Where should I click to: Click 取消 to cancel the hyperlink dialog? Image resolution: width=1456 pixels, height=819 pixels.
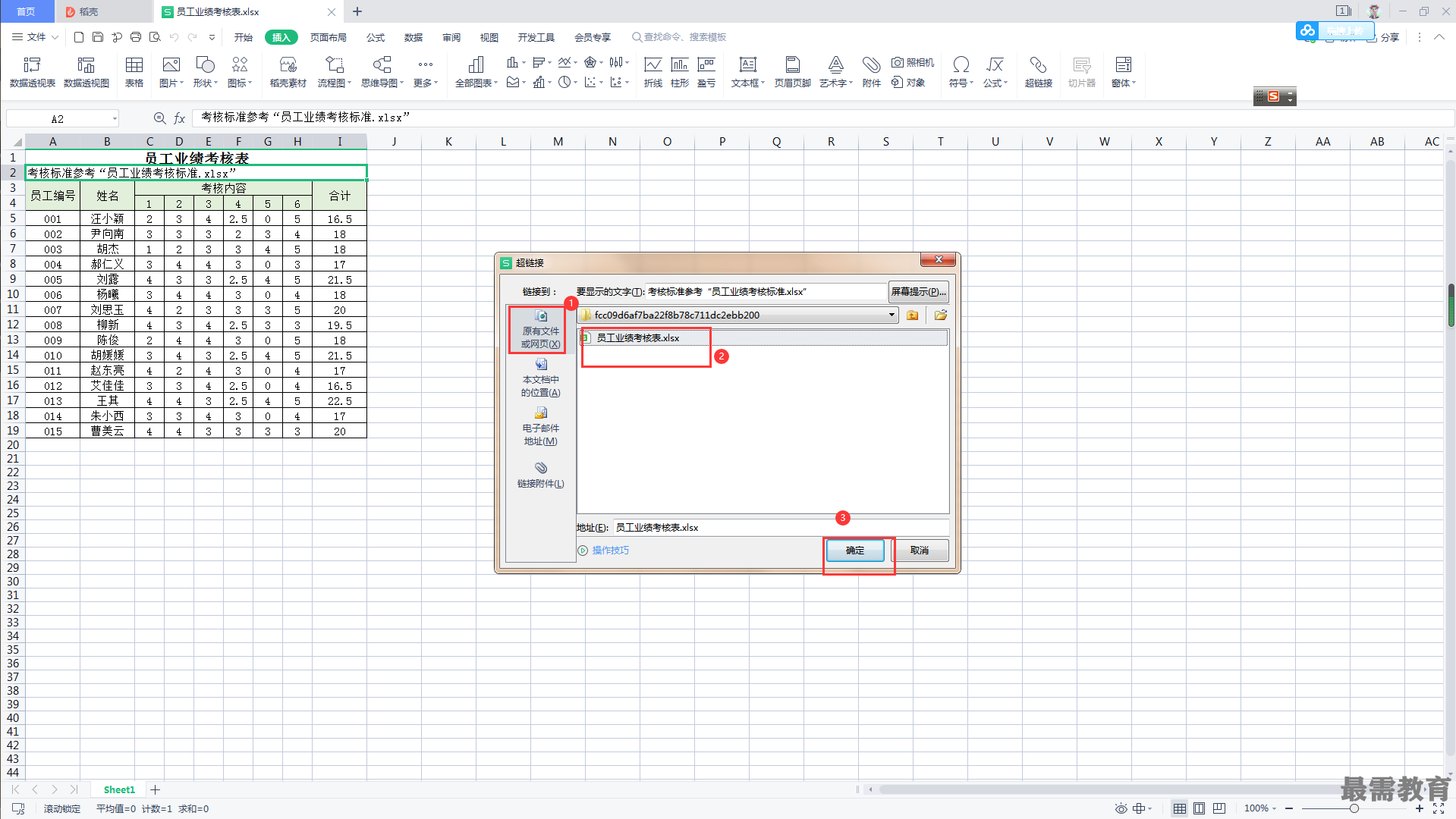pos(920,551)
